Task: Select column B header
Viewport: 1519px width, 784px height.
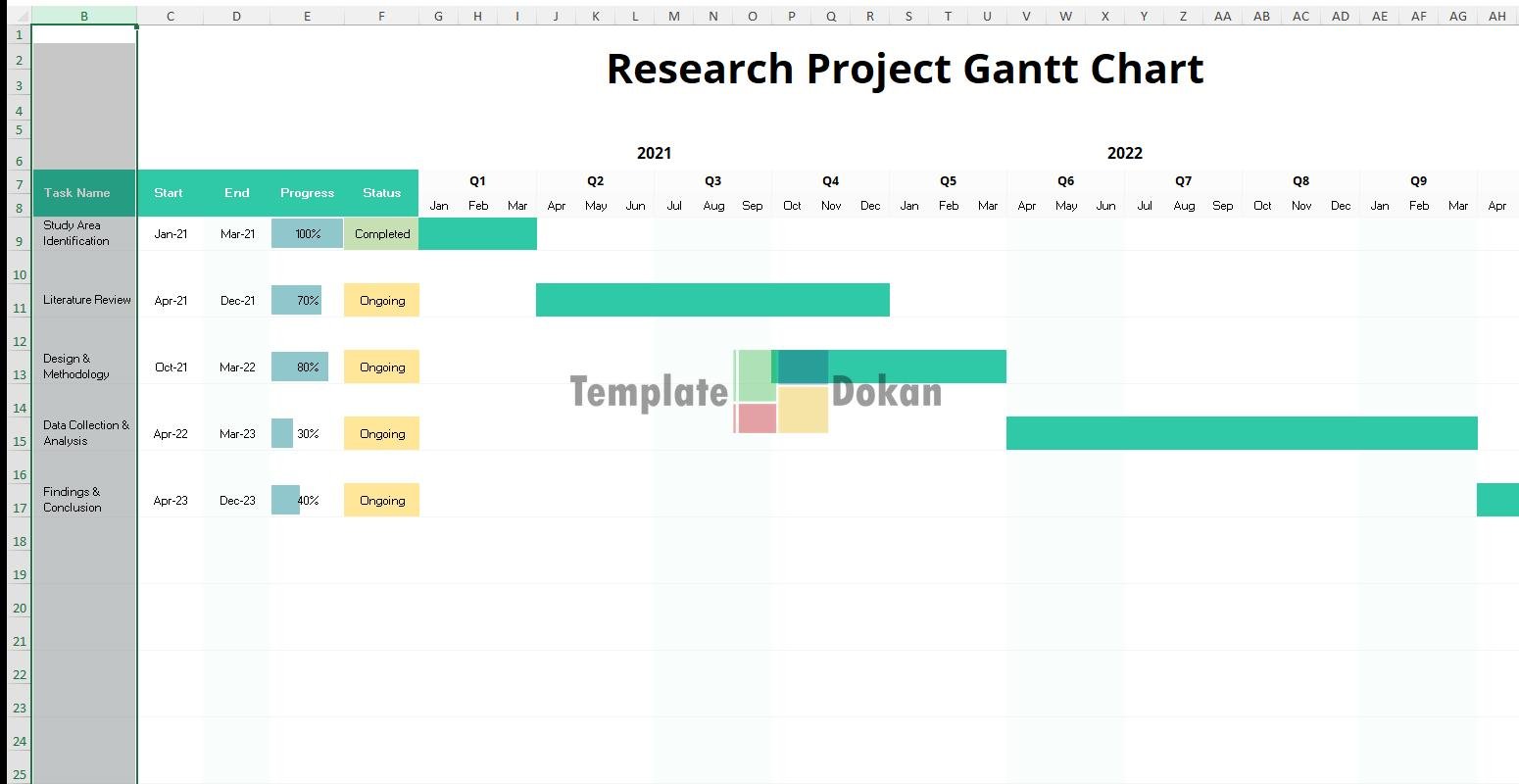Action: pos(84,16)
